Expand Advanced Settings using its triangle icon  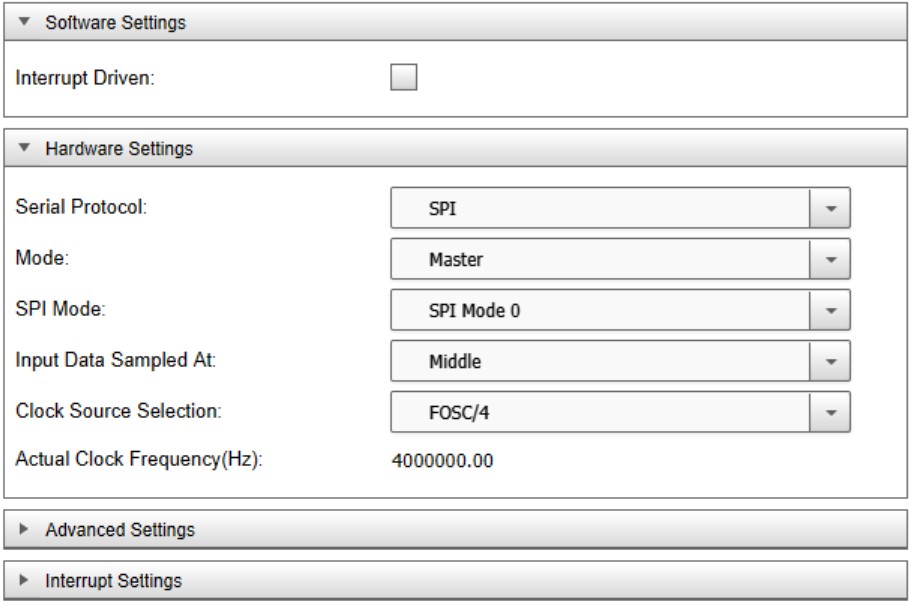26,529
